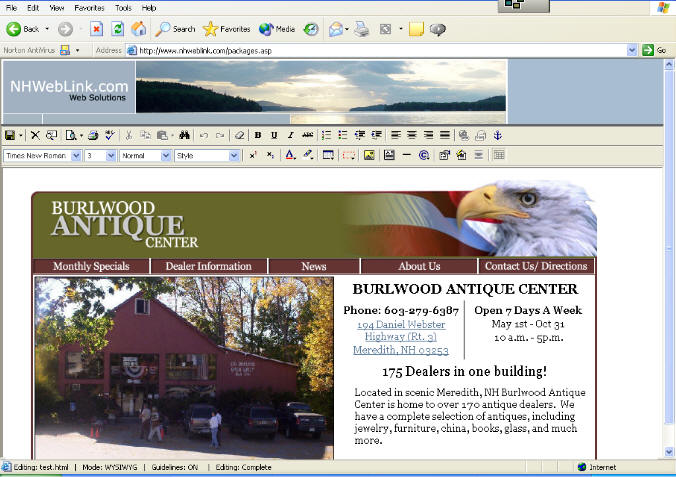
Task: Open the Help menu
Action: pyautogui.click(x=149, y=8)
